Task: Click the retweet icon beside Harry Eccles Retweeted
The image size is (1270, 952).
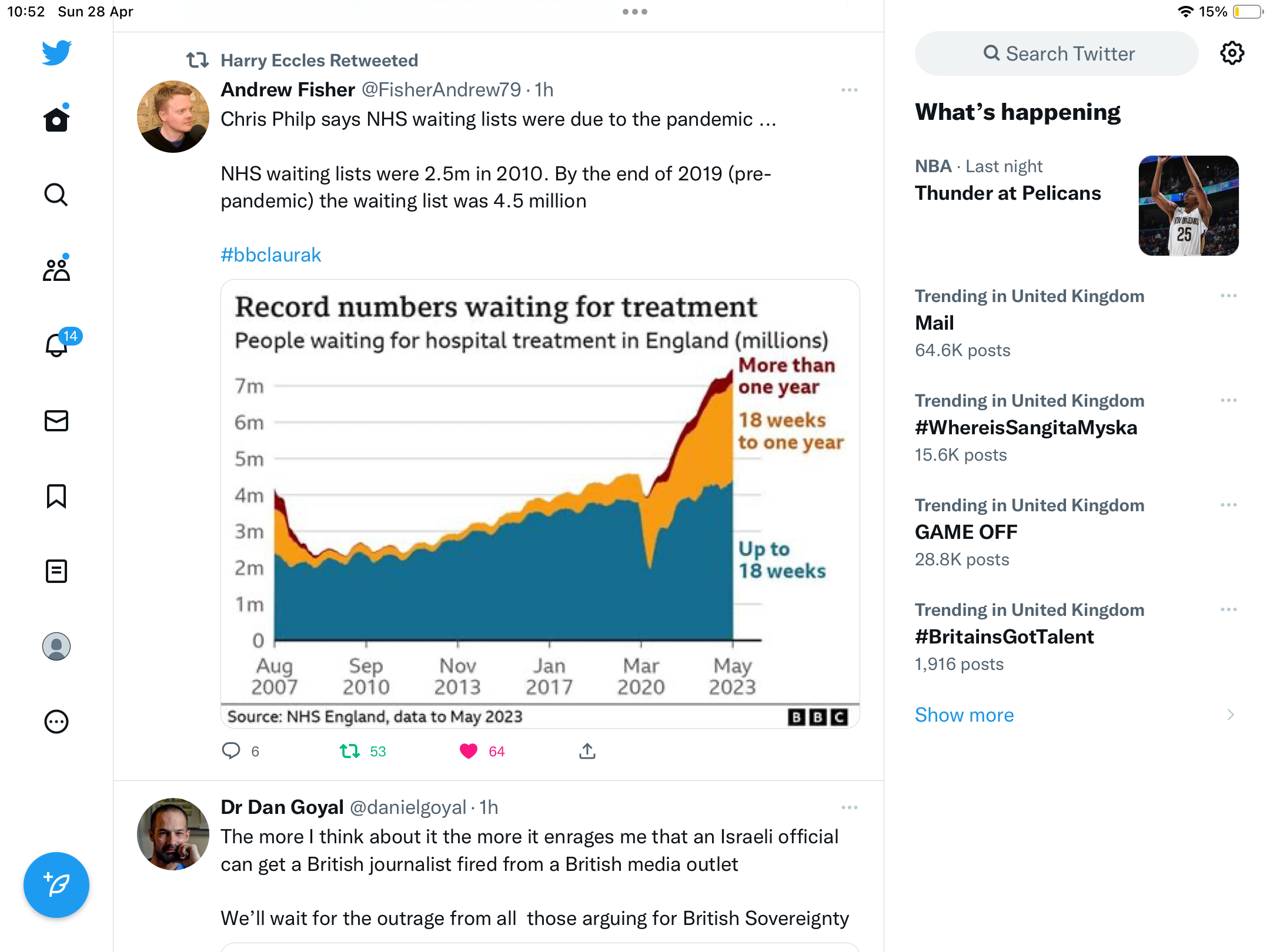Action: pyautogui.click(x=198, y=60)
